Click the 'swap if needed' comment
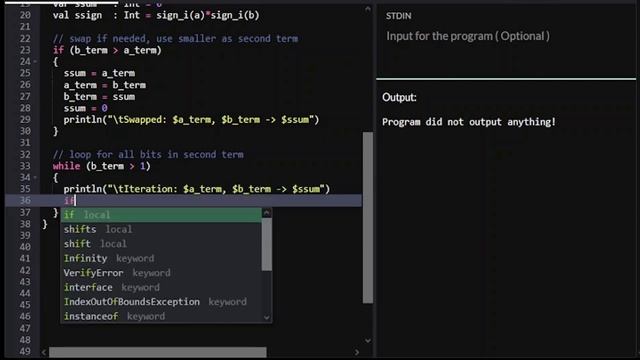 [x=176, y=39]
